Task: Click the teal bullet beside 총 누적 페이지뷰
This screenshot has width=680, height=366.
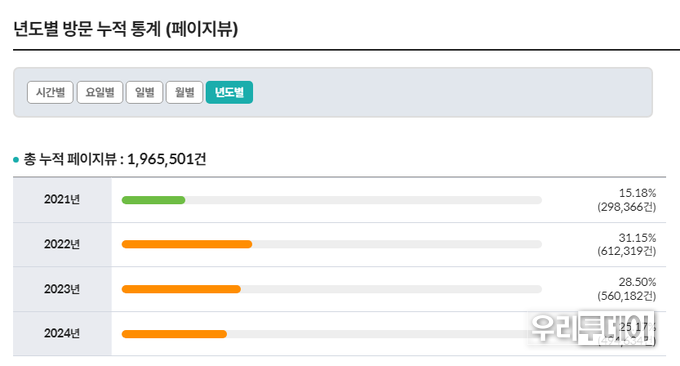Action: click(16, 160)
